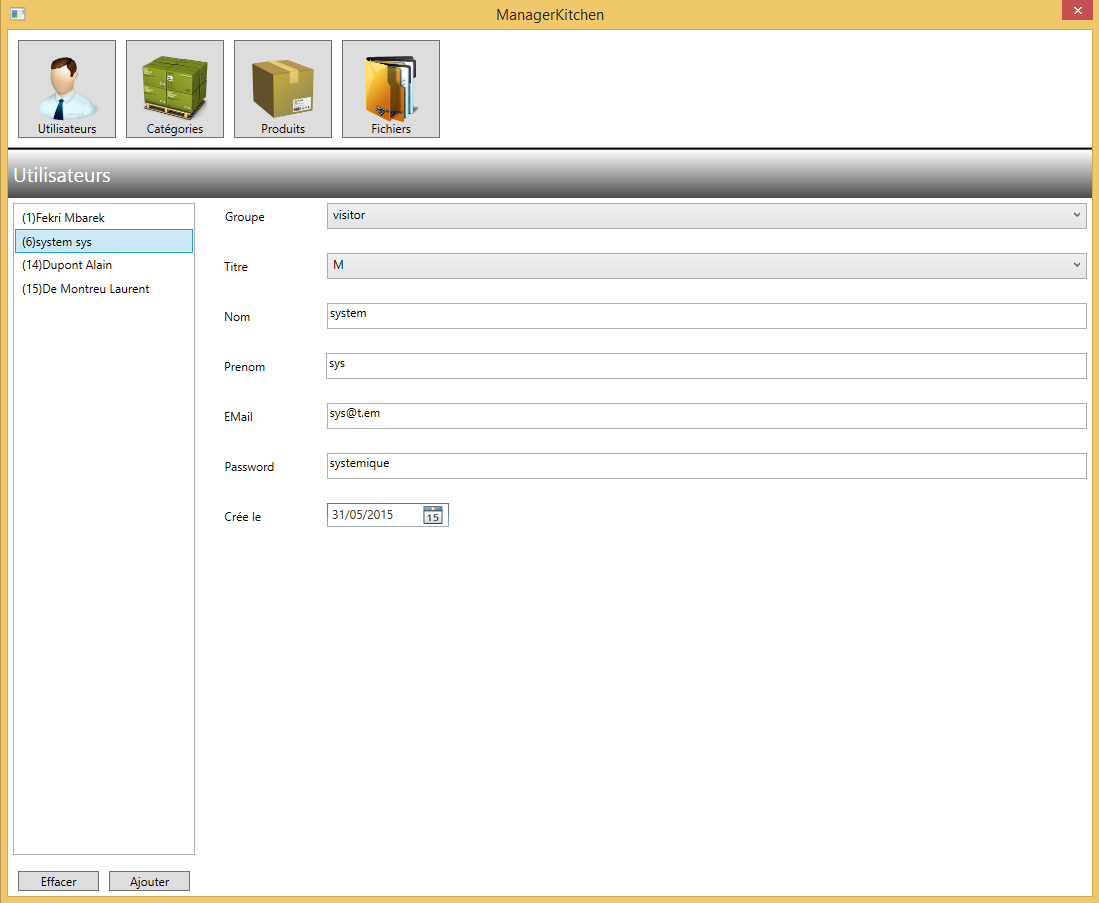The height and width of the screenshot is (903, 1099).
Task: Select user (14)Dupont Alain
Action: (104, 265)
